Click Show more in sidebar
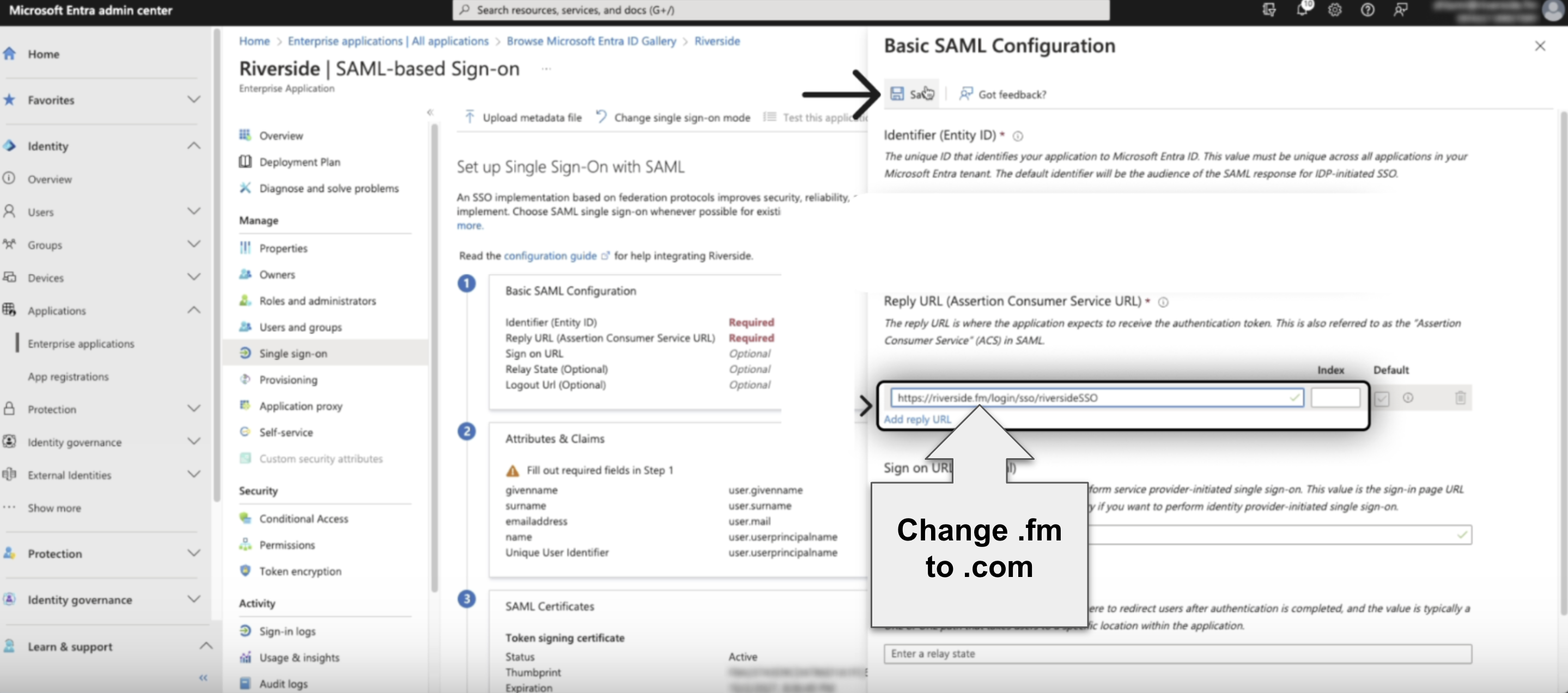The height and width of the screenshot is (693, 1568). 54,508
